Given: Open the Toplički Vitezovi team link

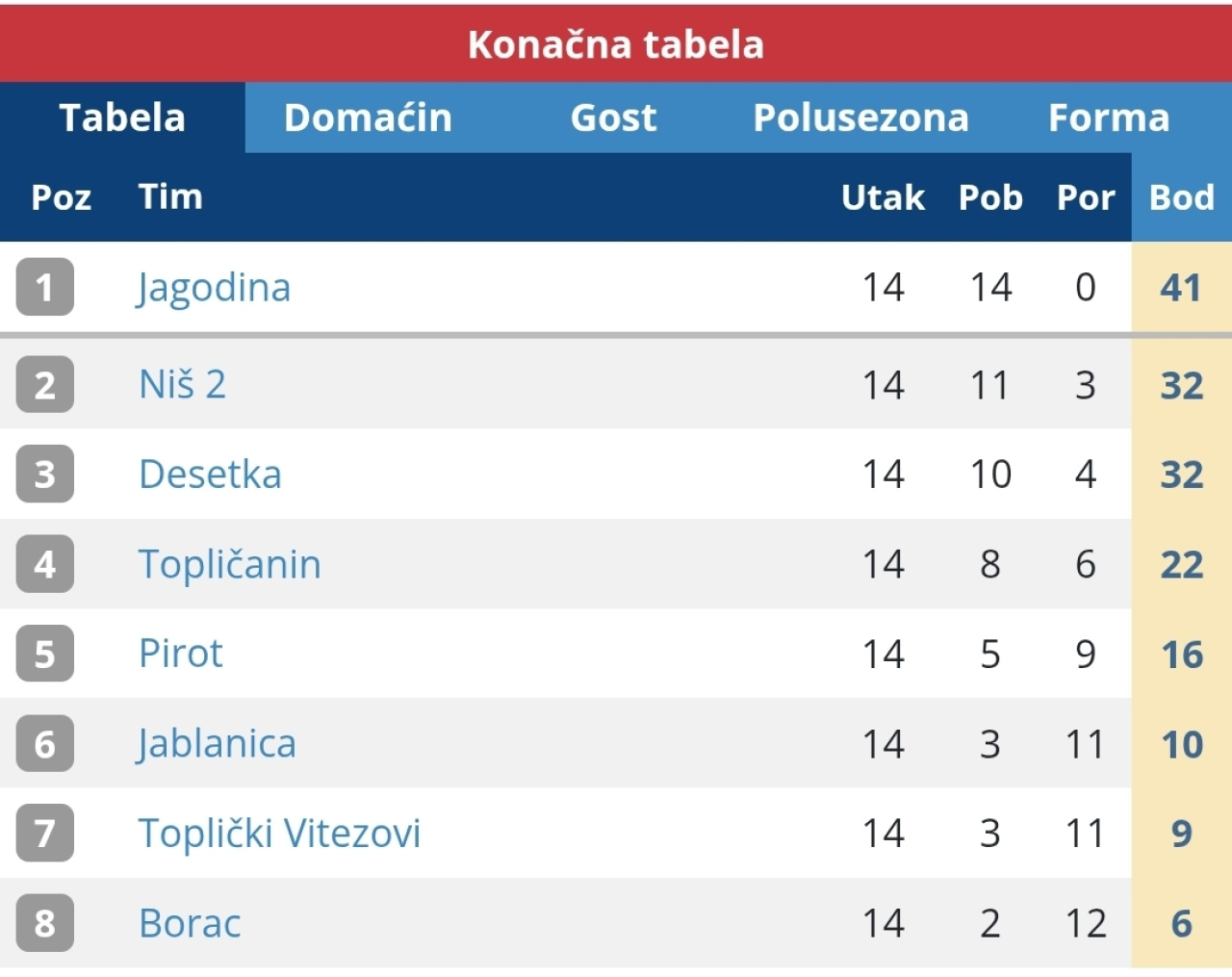Looking at the screenshot, I should 279,834.
